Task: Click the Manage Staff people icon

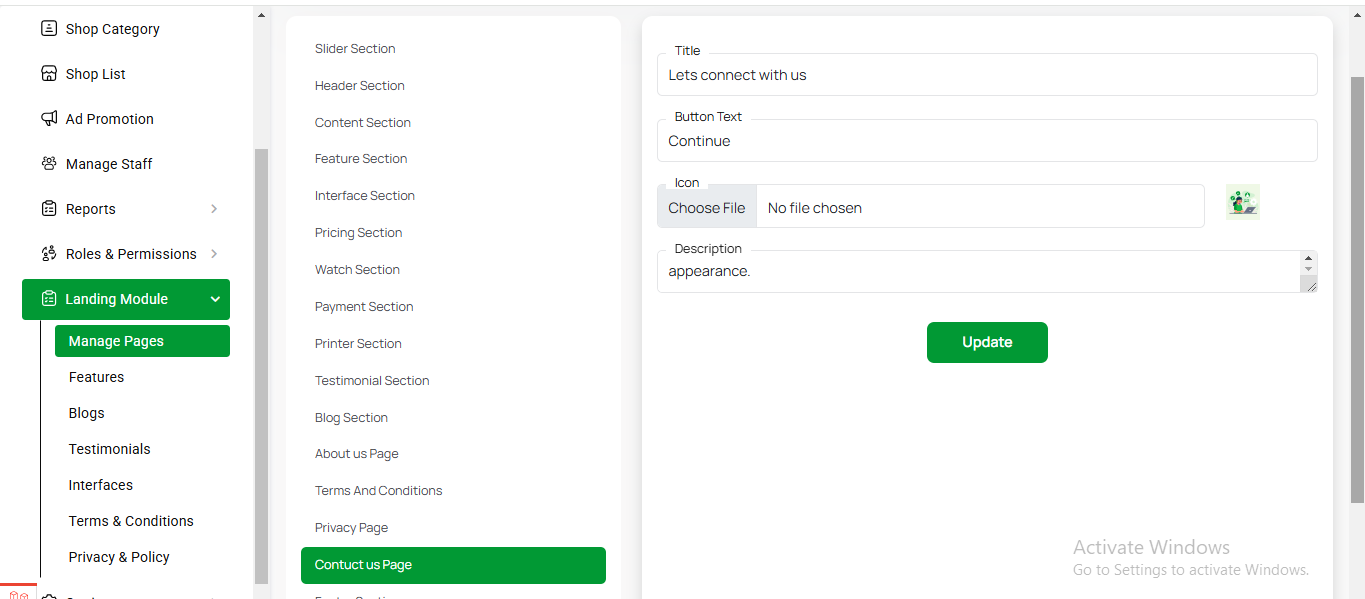Action: 48,164
